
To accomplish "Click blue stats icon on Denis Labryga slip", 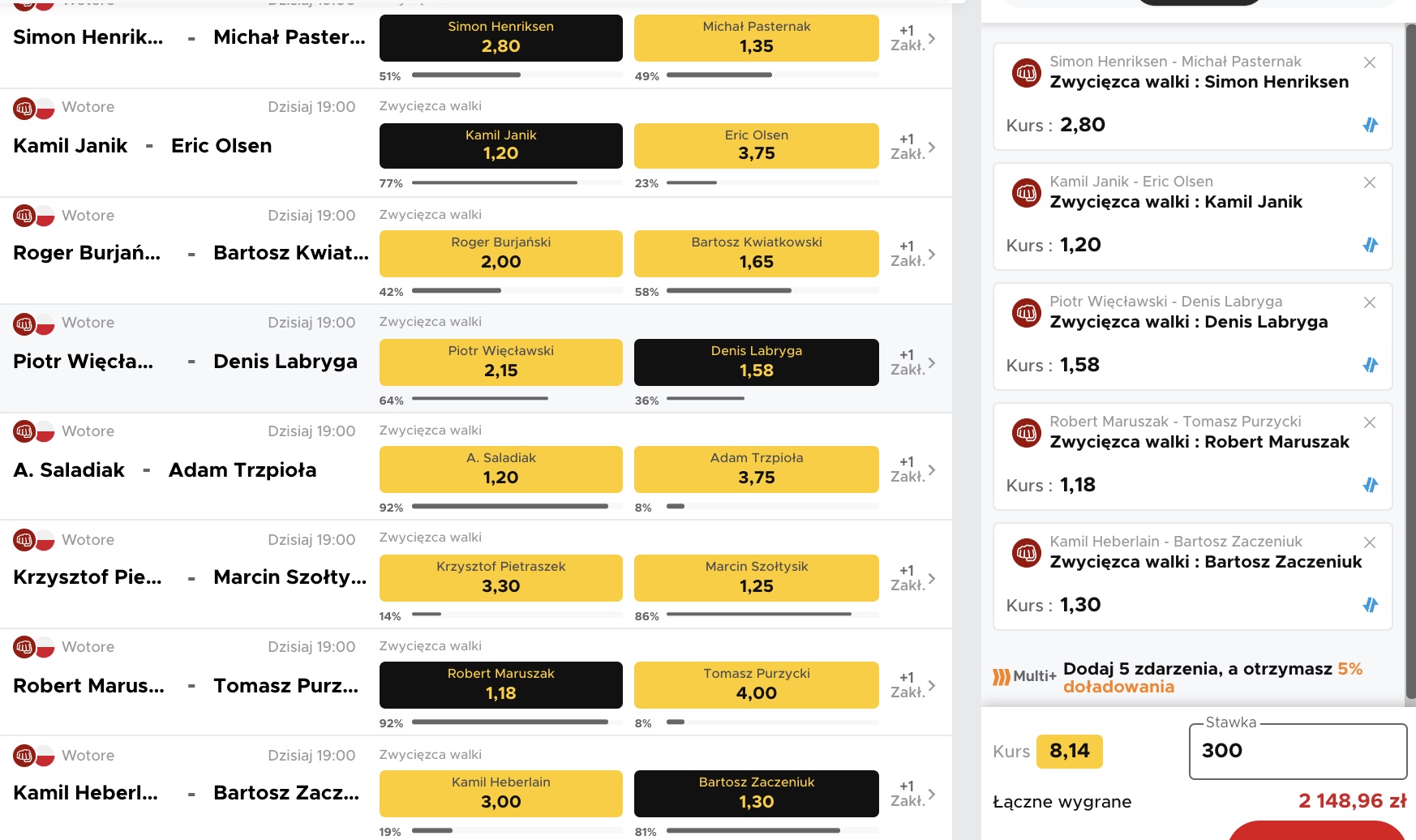I will pos(1371,365).
